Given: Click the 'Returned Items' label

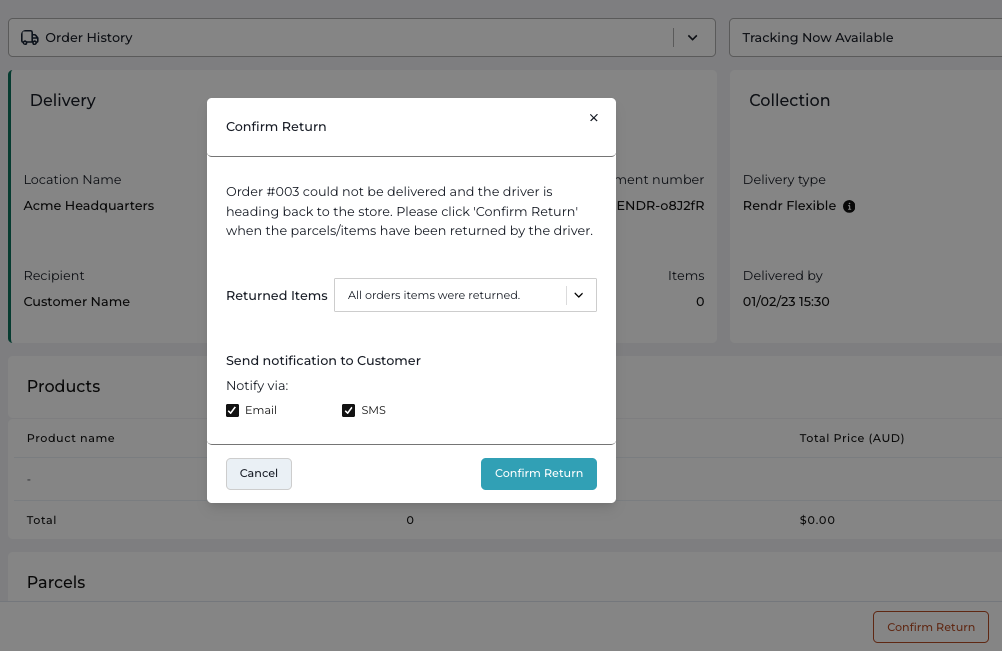Looking at the screenshot, I should coord(277,295).
